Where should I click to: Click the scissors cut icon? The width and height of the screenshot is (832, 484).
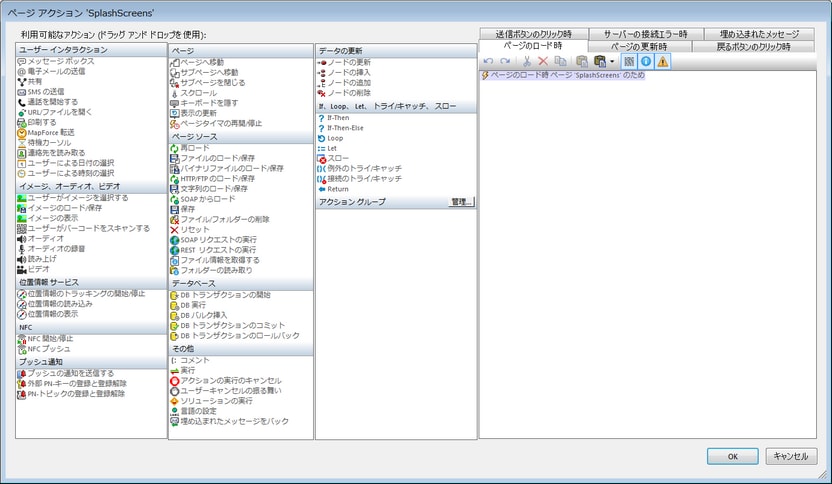[x=526, y=62]
